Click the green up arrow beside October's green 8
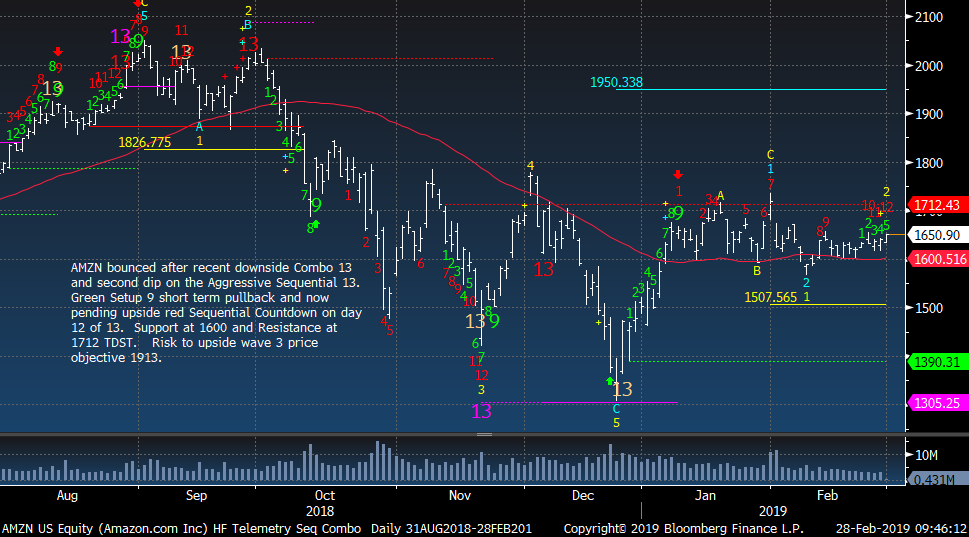The image size is (969, 537). [316, 224]
